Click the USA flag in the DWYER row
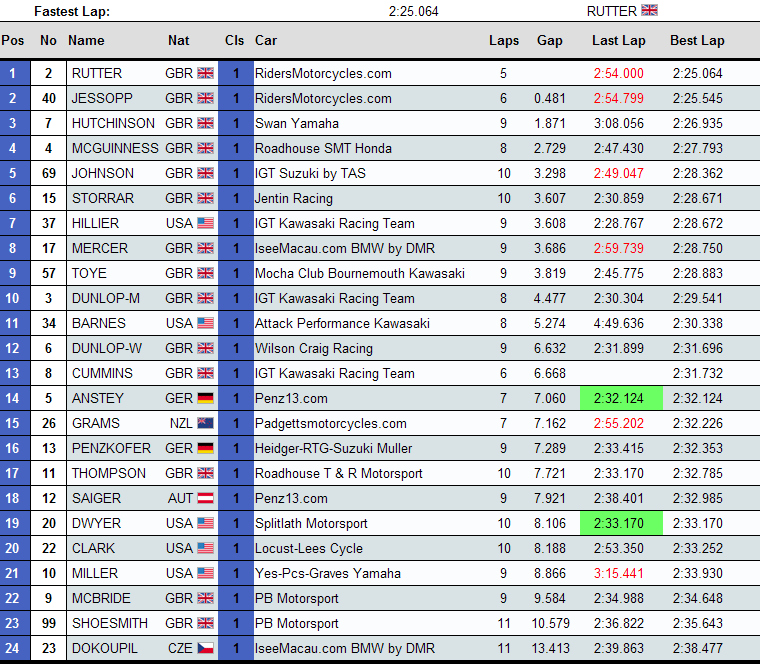The image size is (760, 664). [206, 523]
